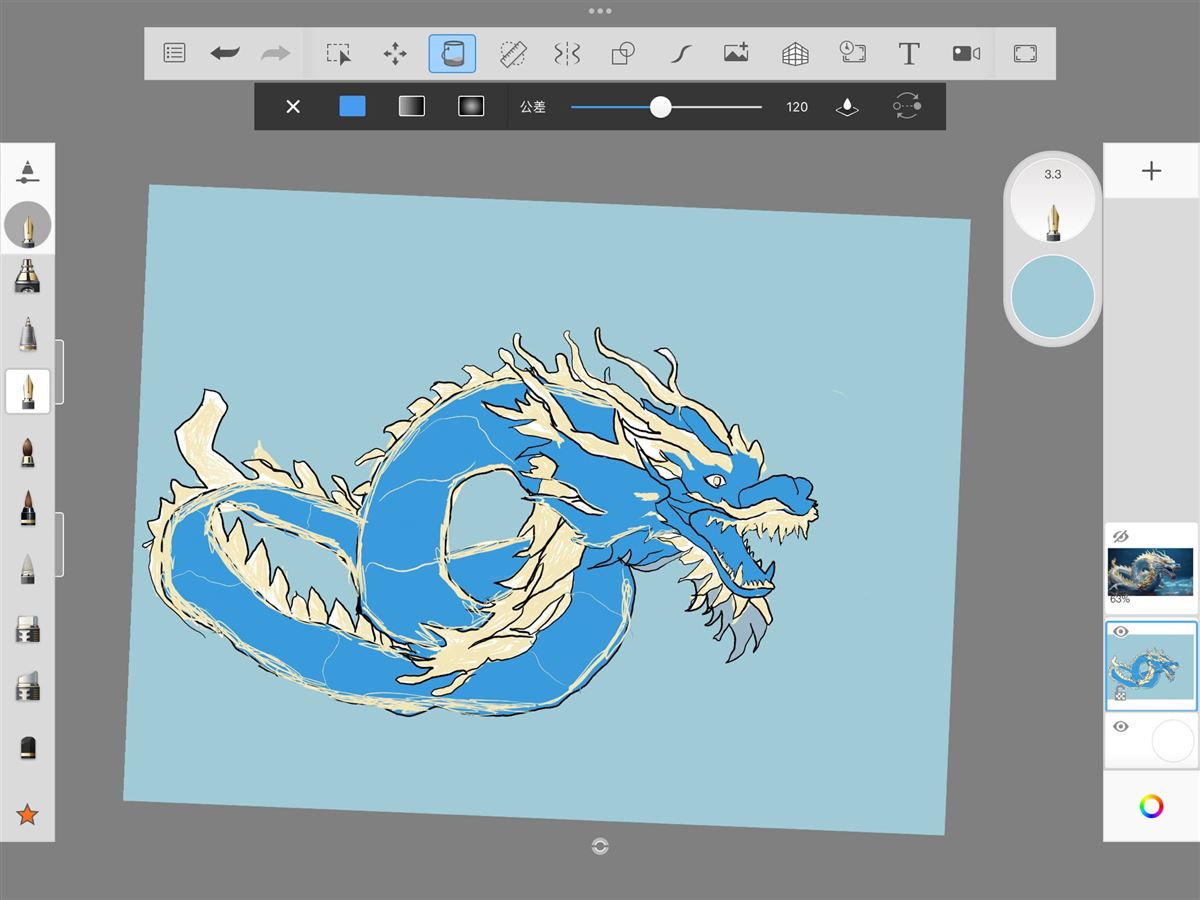
Task: Open the Text tool
Action: coord(909,54)
